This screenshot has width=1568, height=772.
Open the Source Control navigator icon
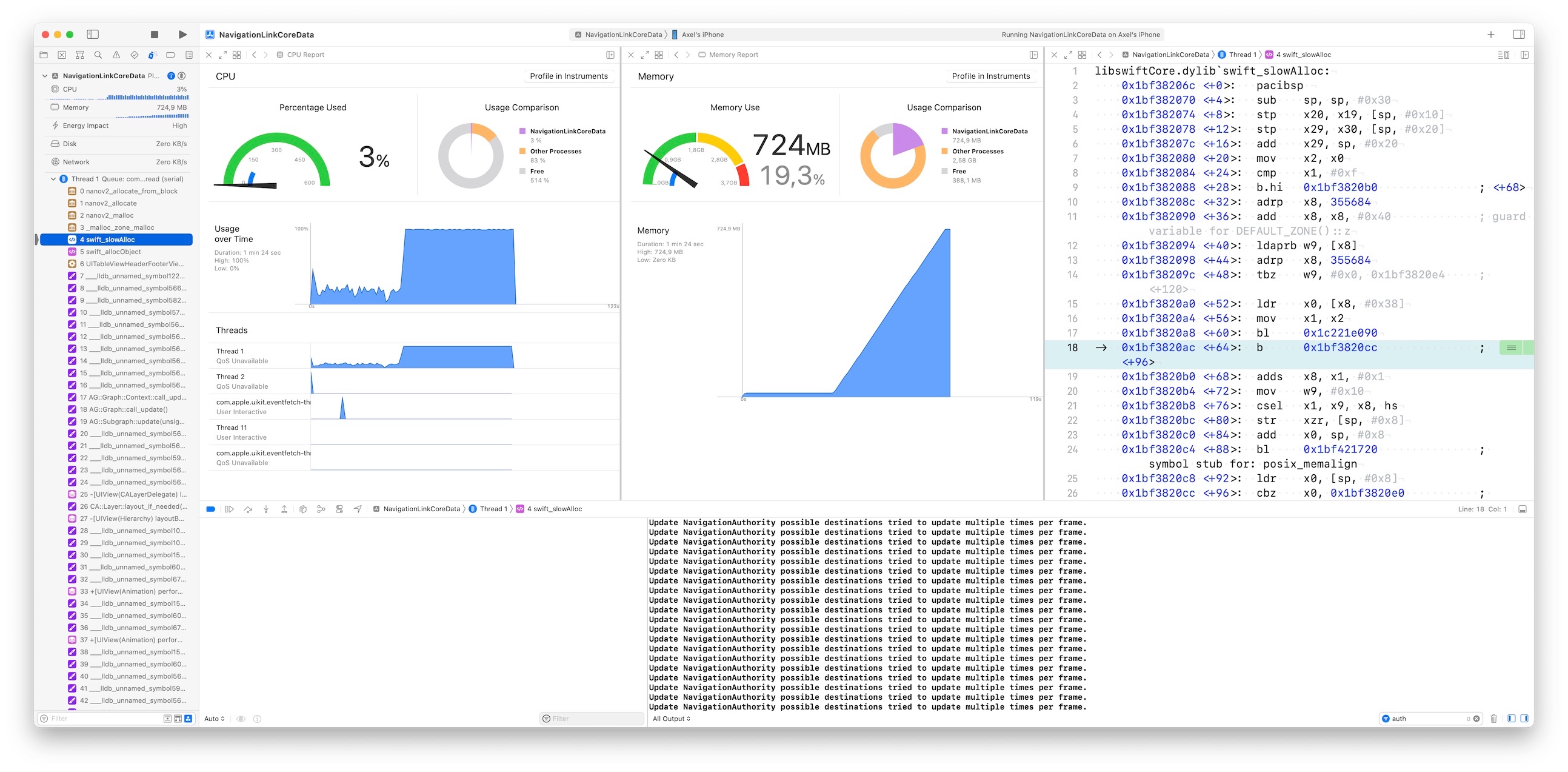[x=61, y=55]
